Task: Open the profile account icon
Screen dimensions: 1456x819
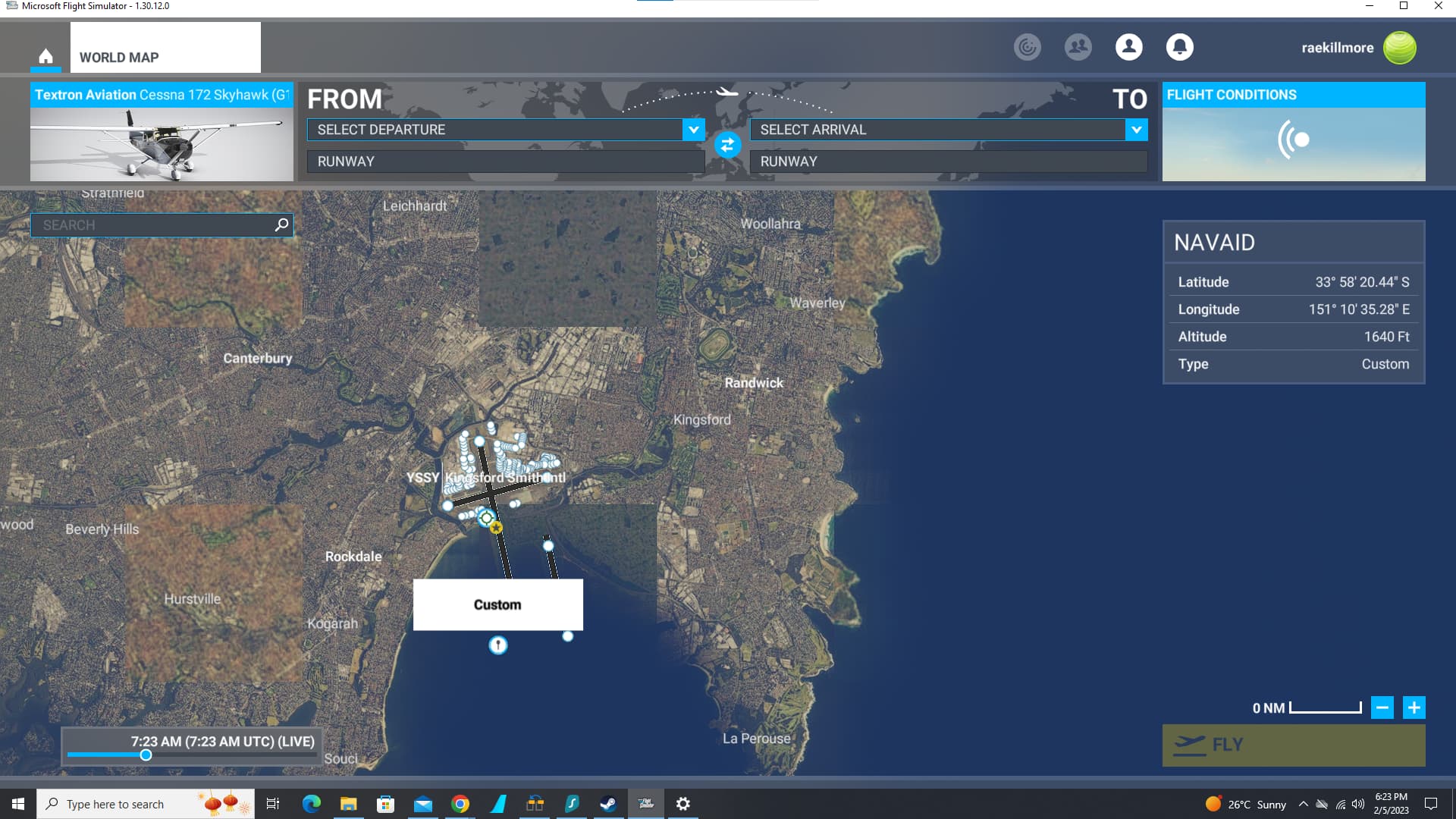Action: [1128, 47]
